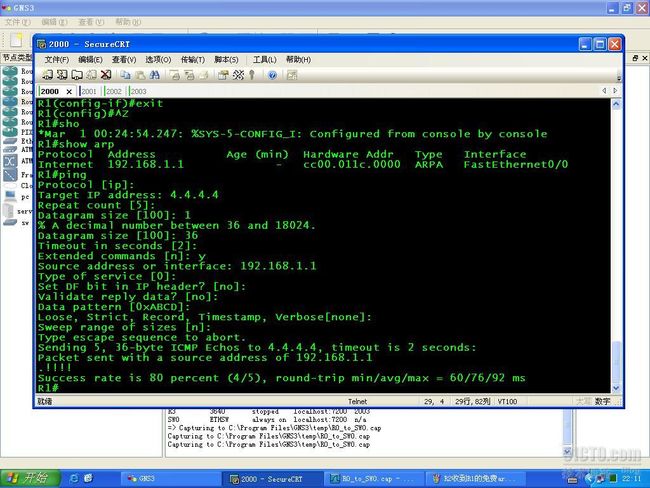Click the tab scroll left arrow

pos(604,90)
